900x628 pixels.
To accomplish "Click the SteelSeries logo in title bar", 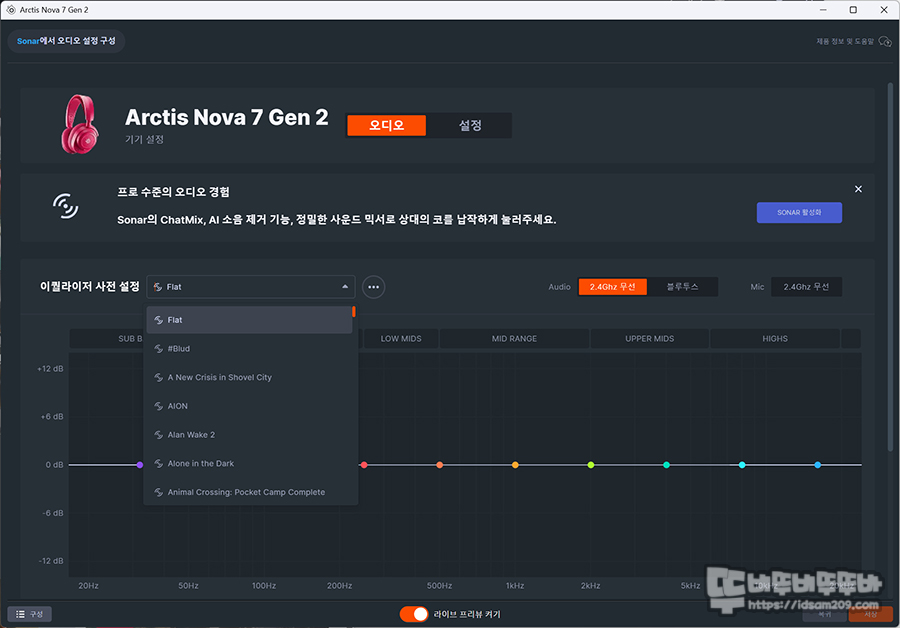I will click(11, 10).
